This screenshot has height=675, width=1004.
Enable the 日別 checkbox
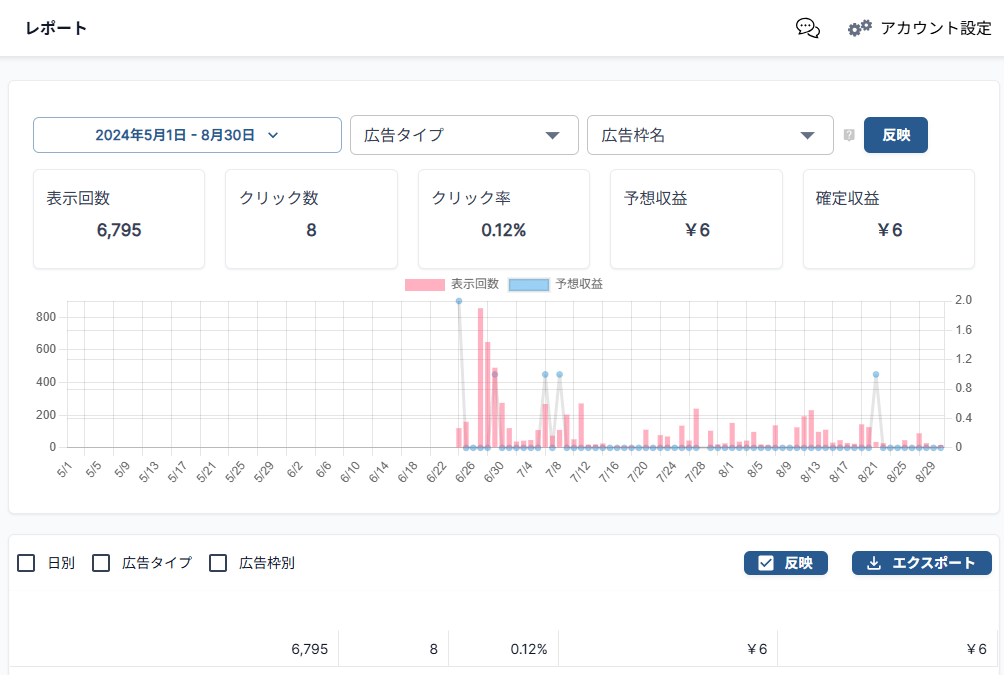[x=27, y=563]
